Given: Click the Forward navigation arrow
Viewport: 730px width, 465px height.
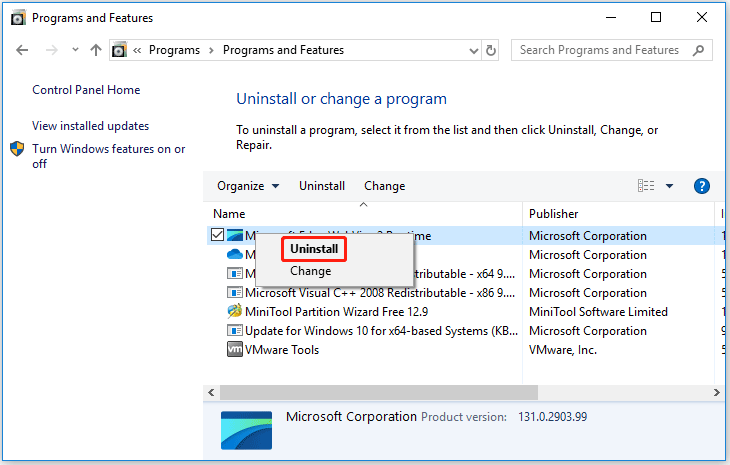Looking at the screenshot, I should pyautogui.click(x=51, y=50).
